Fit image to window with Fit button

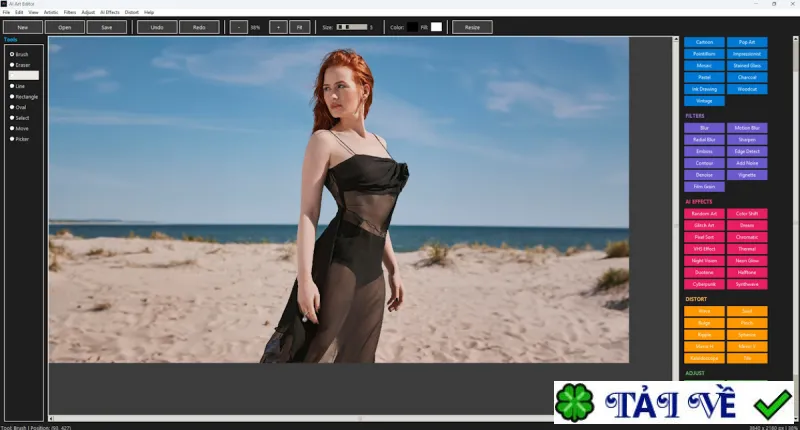point(299,27)
